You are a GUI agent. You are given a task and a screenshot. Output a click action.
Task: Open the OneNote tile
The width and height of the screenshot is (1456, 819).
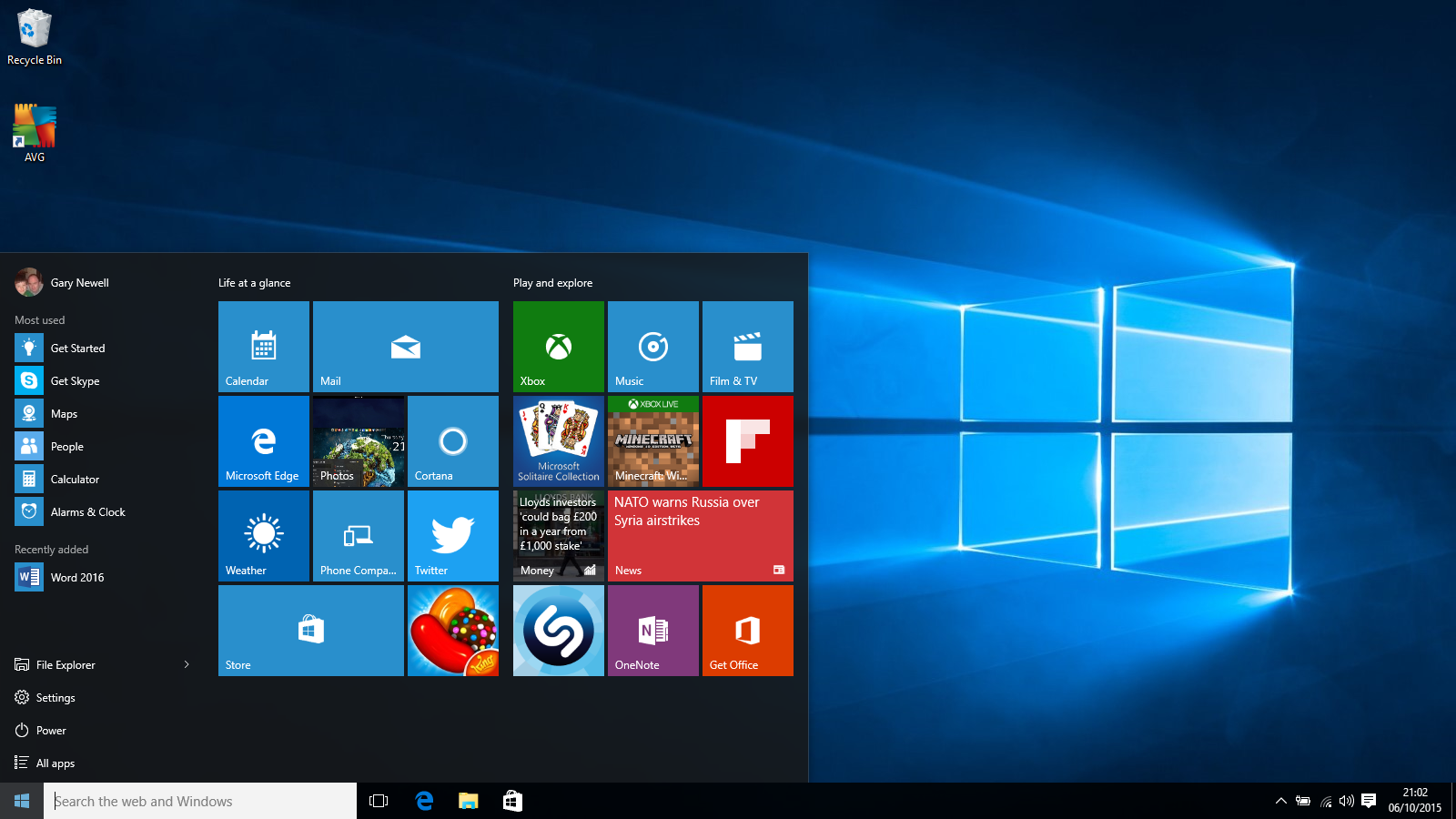coord(653,631)
